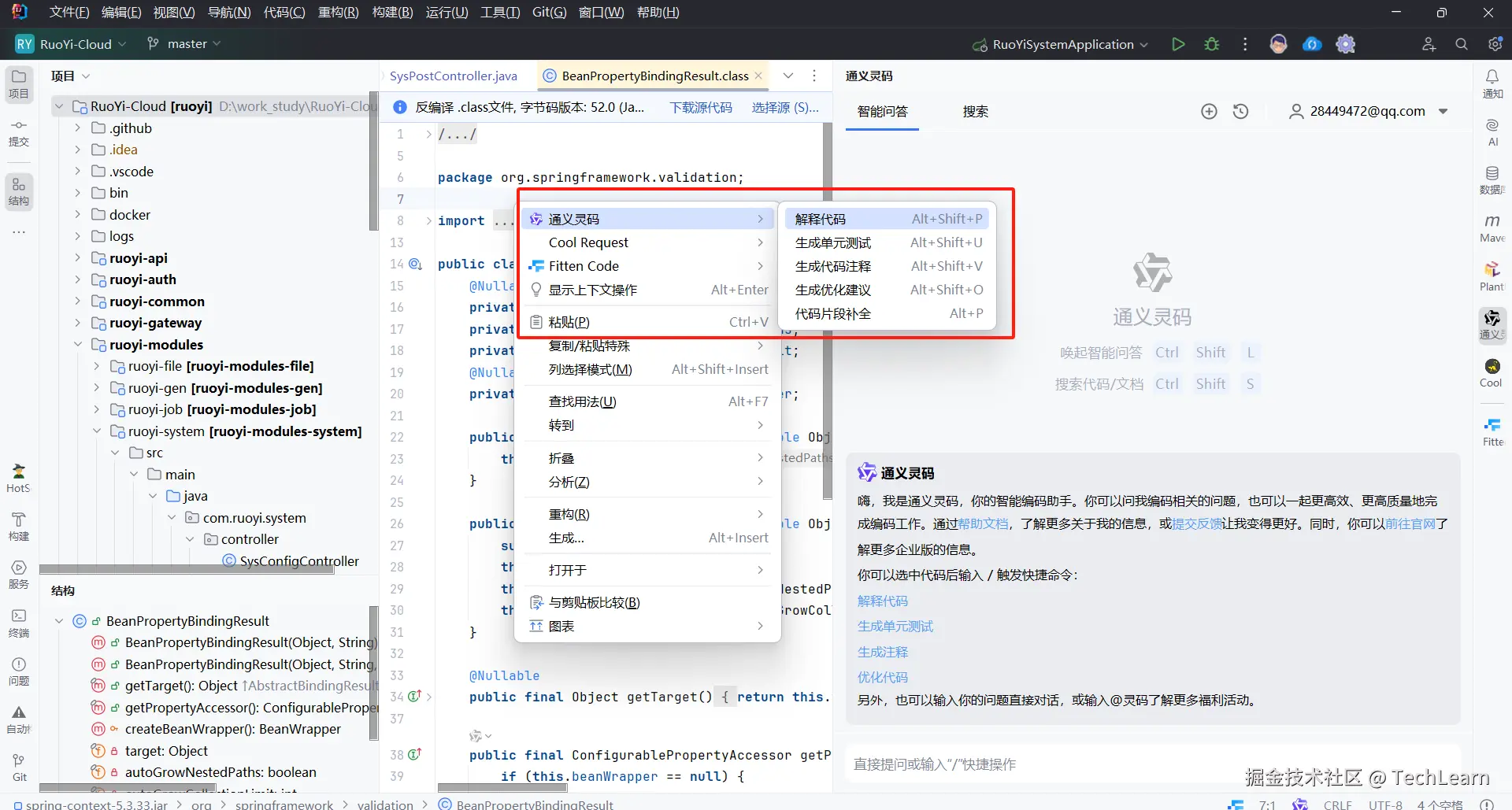Open the 帮助文档 link

coord(983,523)
